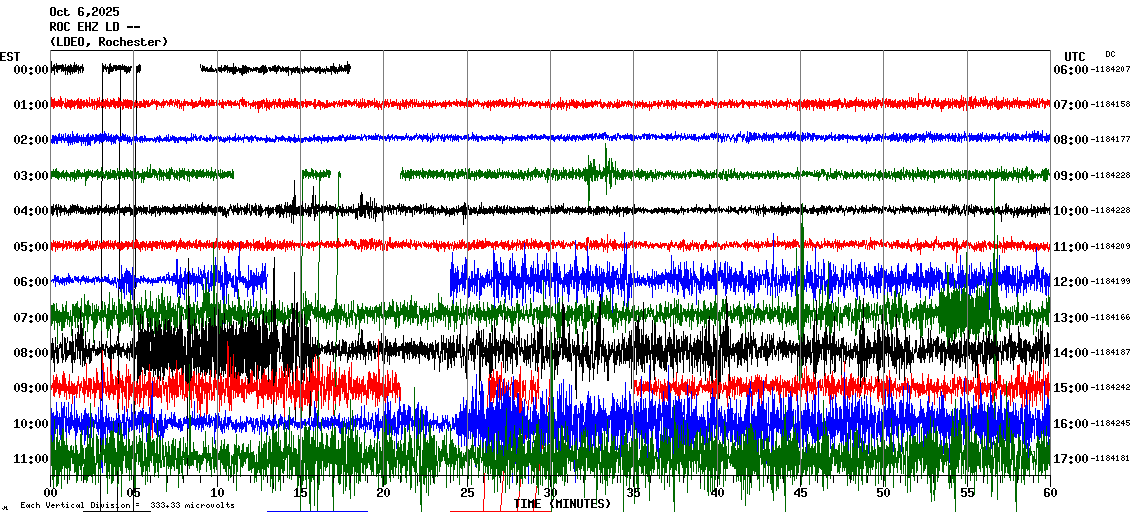
Task: Pick the 08:00 EST row label
Action: pos(31,353)
